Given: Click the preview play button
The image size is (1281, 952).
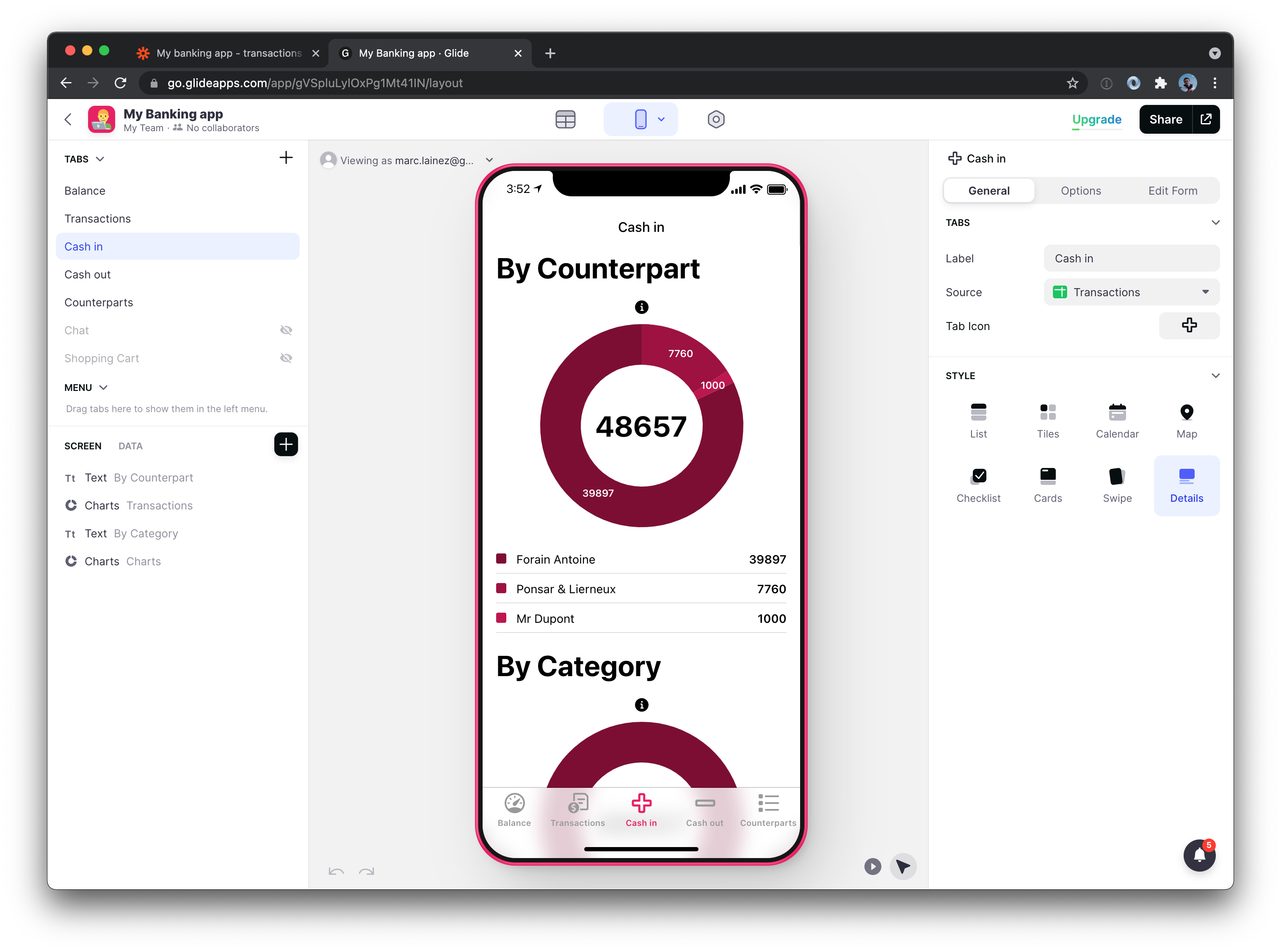Looking at the screenshot, I should [x=873, y=867].
